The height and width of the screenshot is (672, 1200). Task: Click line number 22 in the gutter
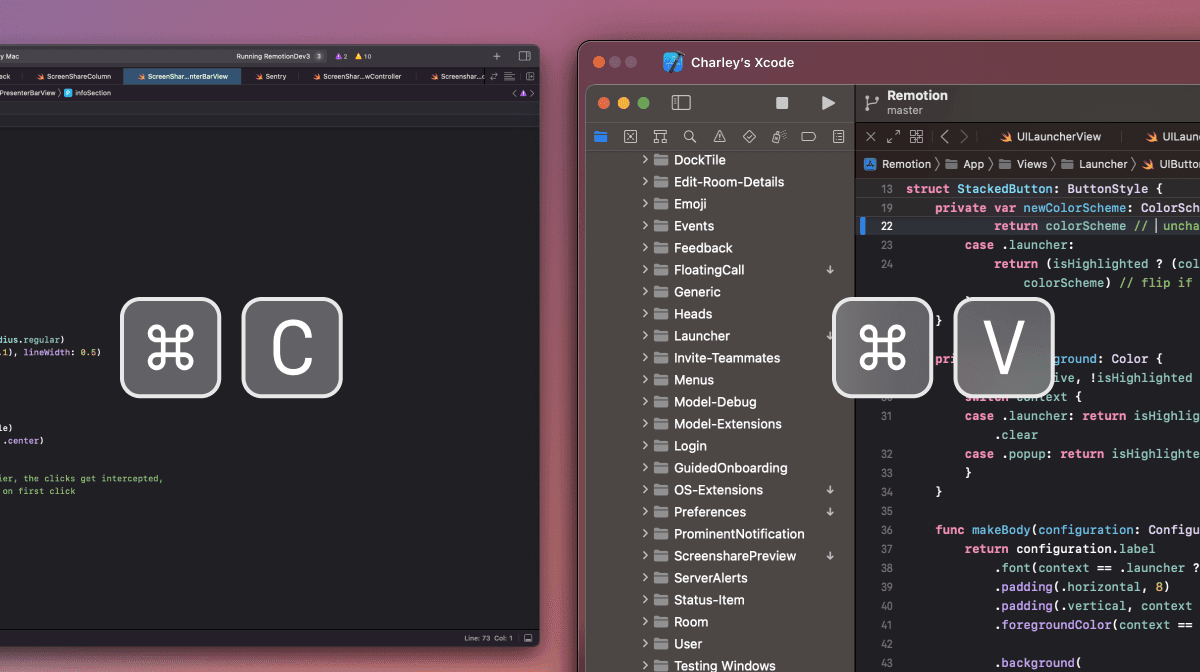coord(886,226)
